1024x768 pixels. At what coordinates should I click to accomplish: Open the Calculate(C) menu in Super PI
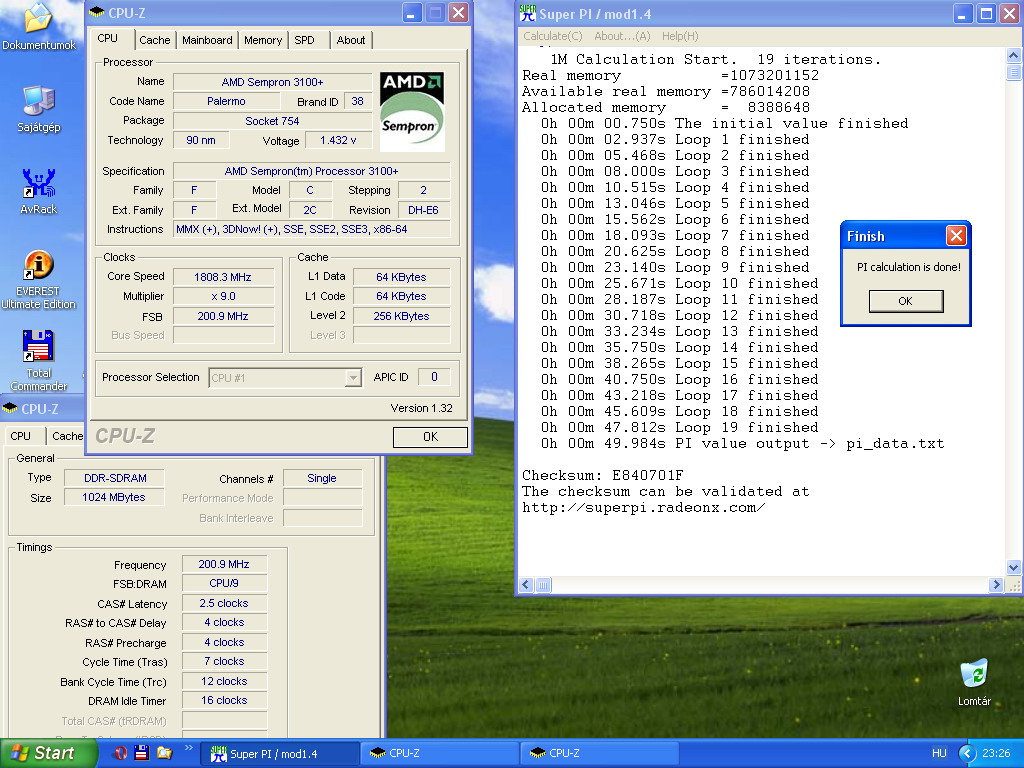tap(552, 36)
